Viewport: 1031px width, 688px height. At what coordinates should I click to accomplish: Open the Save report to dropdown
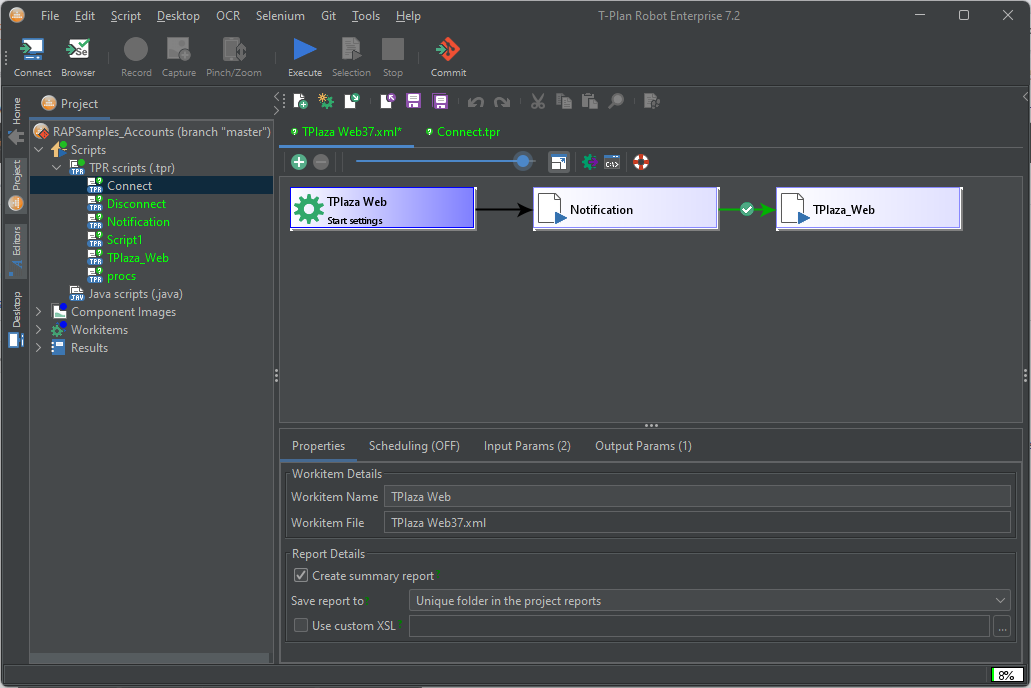[x=709, y=601]
